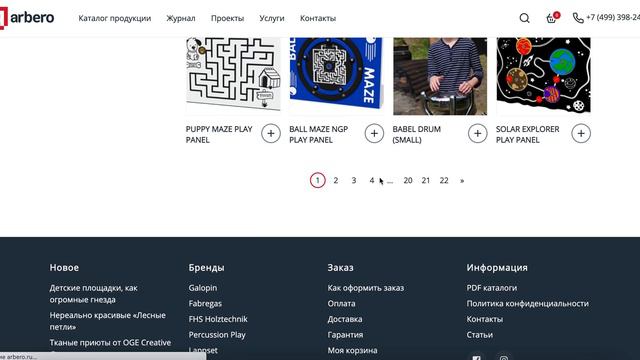The image size is (640, 360).
Task: Open Гарантия footer link
Action: [x=345, y=335]
